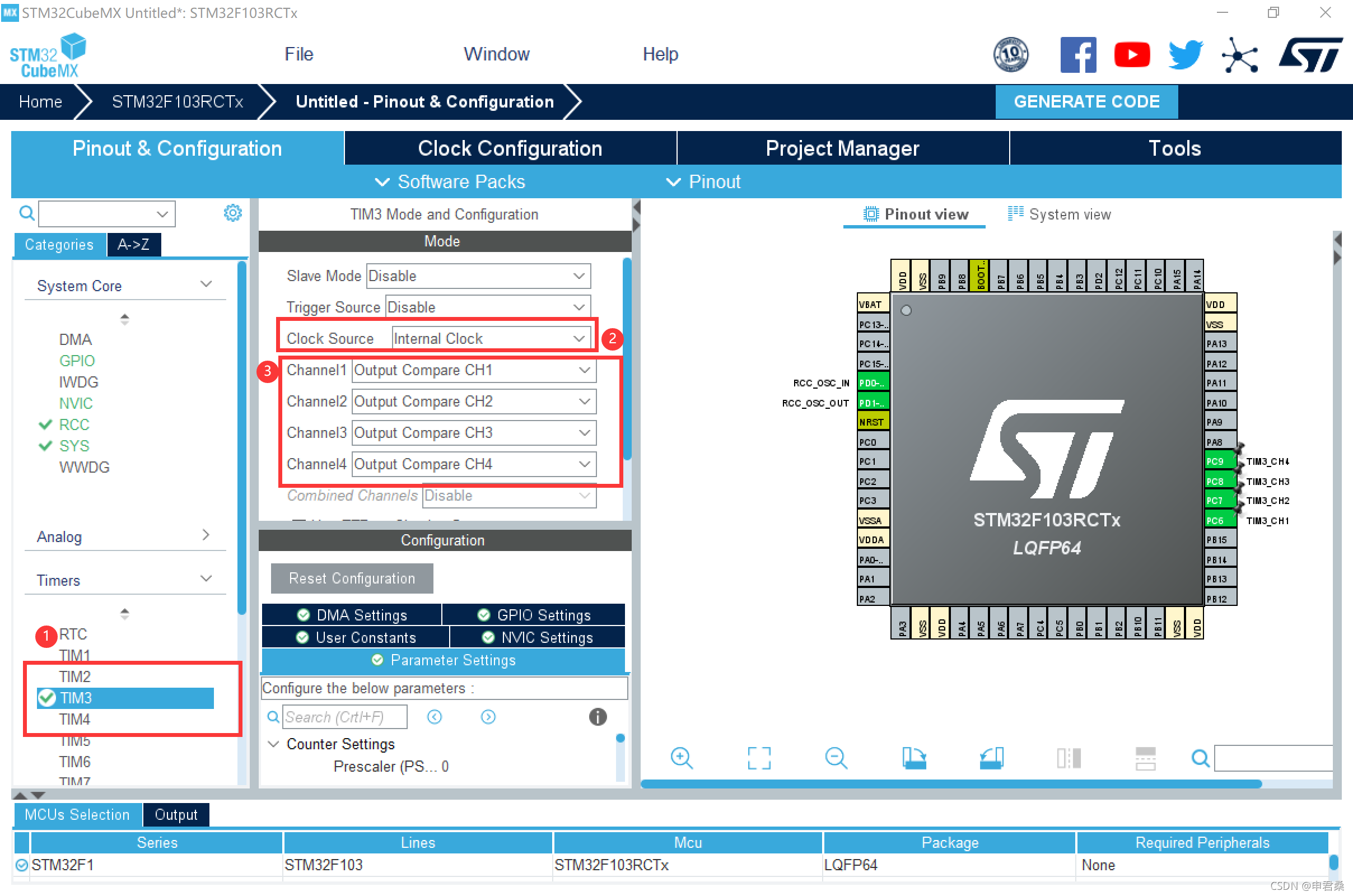The width and height of the screenshot is (1353, 896).
Task: Open the Output tab at bottom
Action: 176,814
